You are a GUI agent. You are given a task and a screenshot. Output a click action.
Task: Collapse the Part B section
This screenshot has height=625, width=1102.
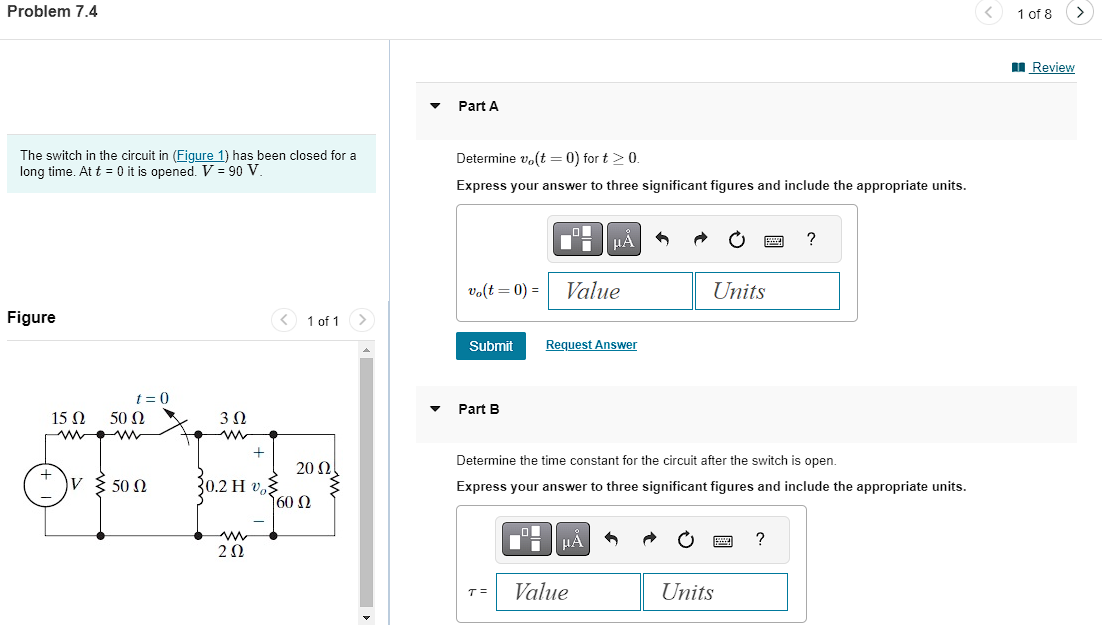(437, 408)
